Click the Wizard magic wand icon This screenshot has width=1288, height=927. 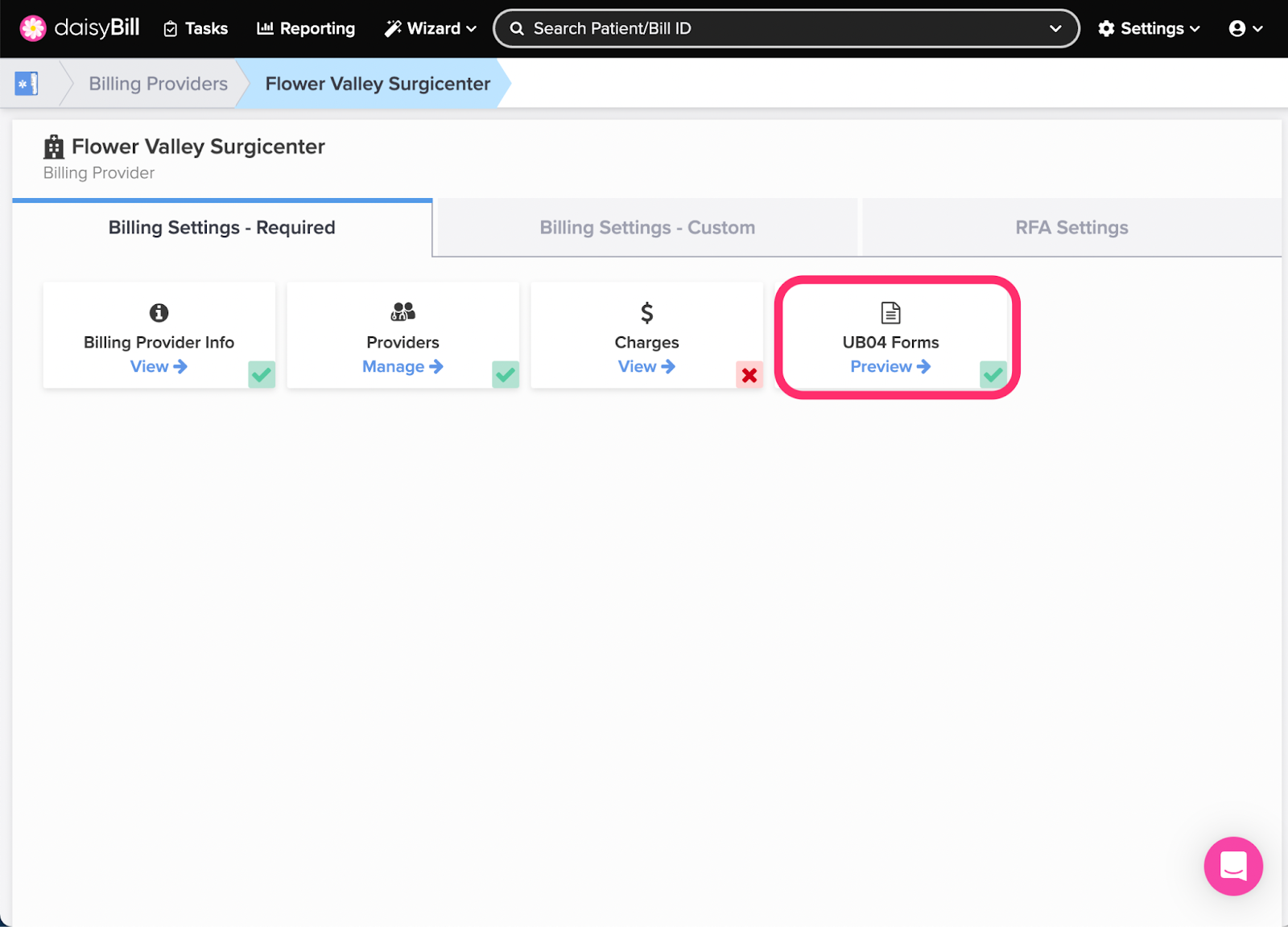coord(393,28)
